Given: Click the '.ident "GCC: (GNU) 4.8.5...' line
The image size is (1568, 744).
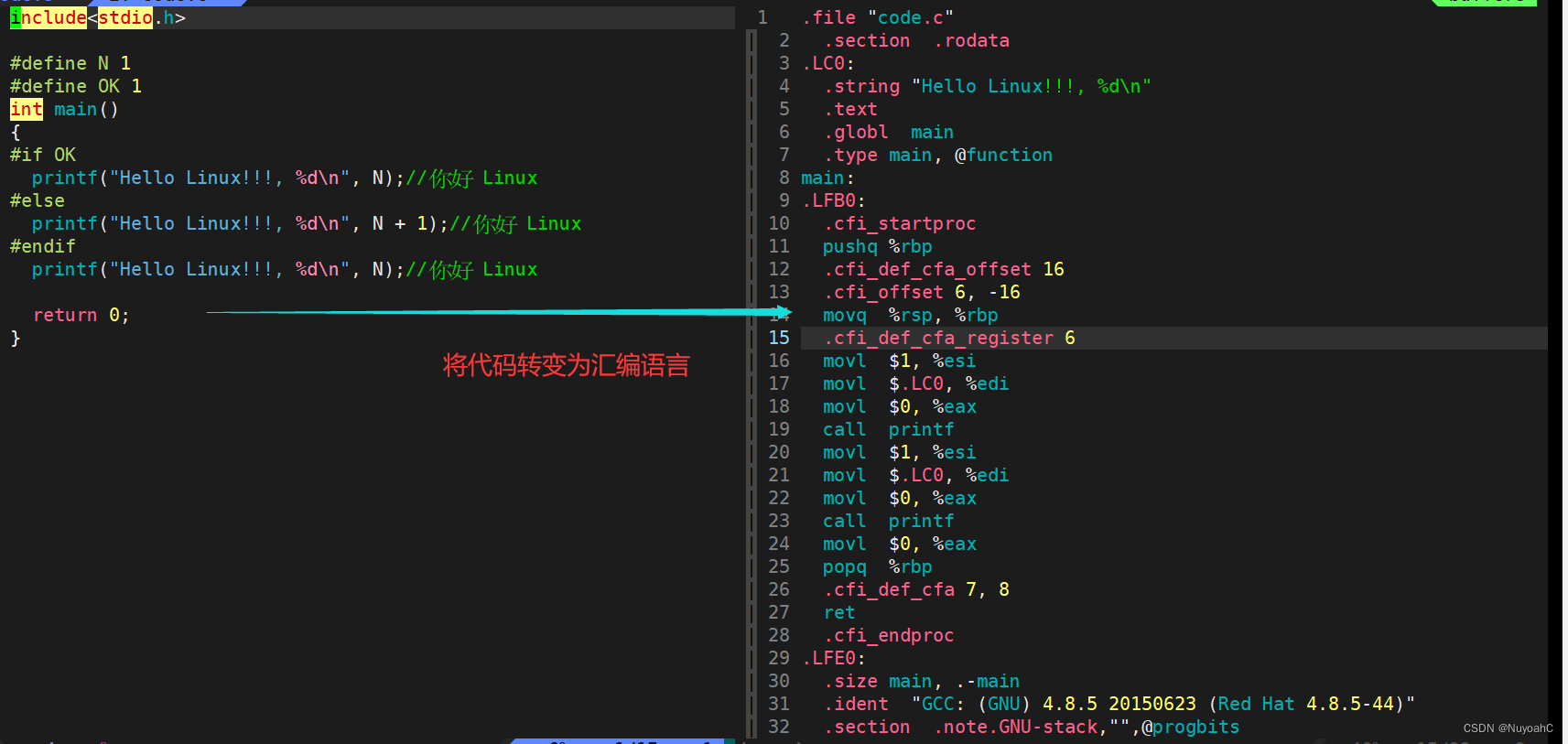Looking at the screenshot, I should [x=1119, y=704].
